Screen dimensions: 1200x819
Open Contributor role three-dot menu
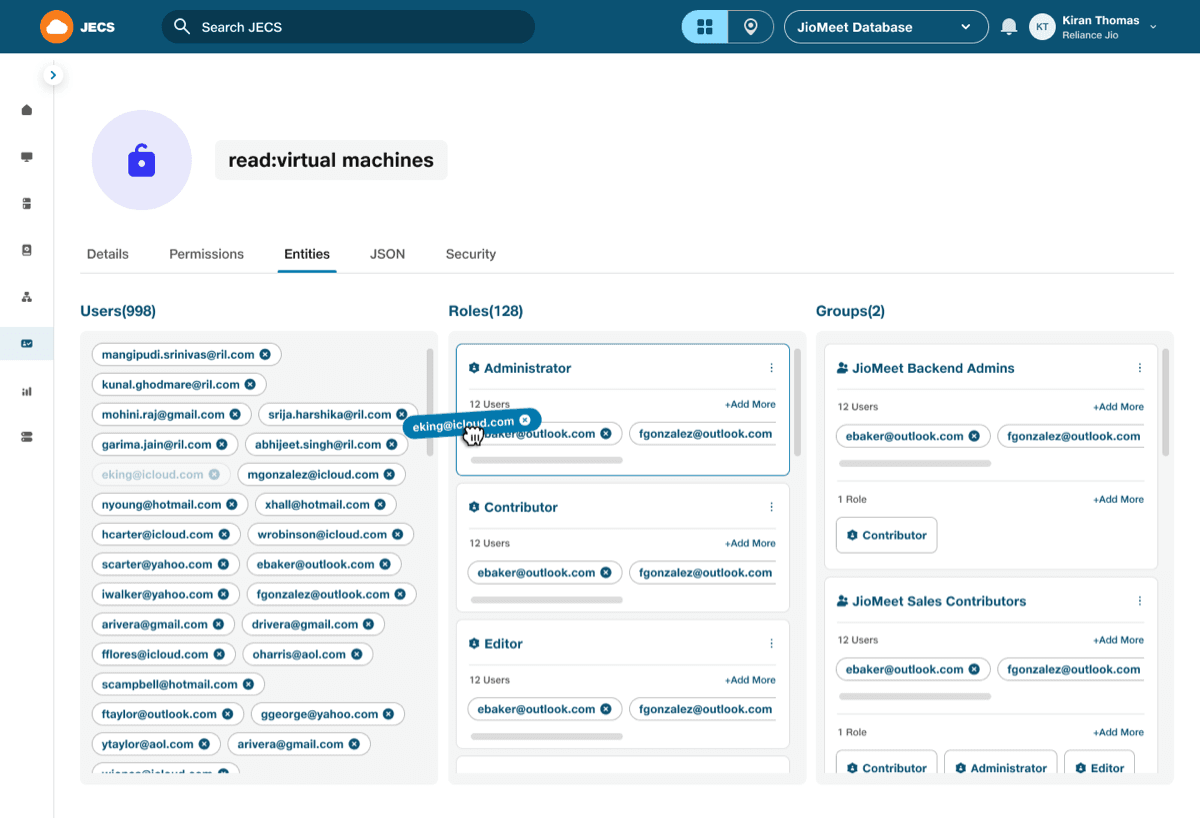click(x=771, y=507)
